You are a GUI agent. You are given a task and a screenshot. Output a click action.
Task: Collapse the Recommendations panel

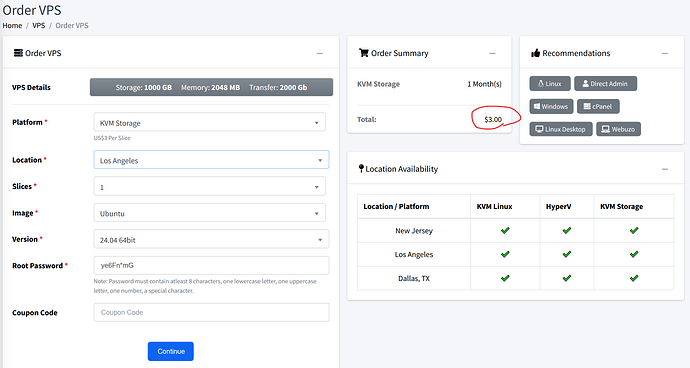[x=665, y=53]
